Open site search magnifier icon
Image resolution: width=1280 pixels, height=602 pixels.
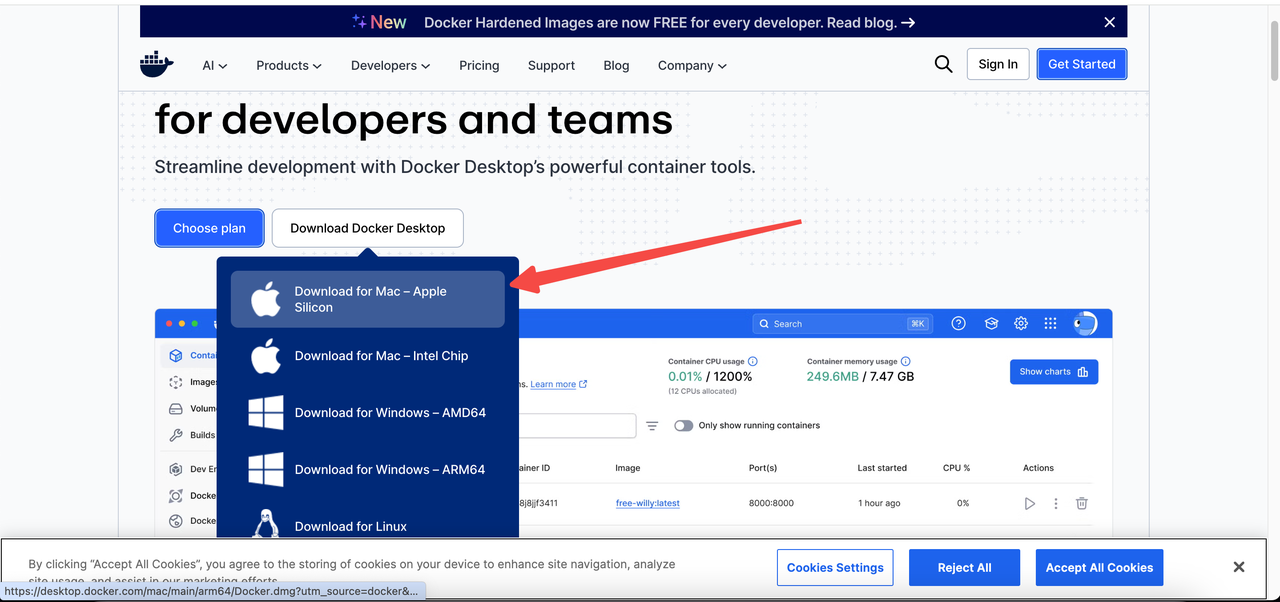[x=943, y=64]
